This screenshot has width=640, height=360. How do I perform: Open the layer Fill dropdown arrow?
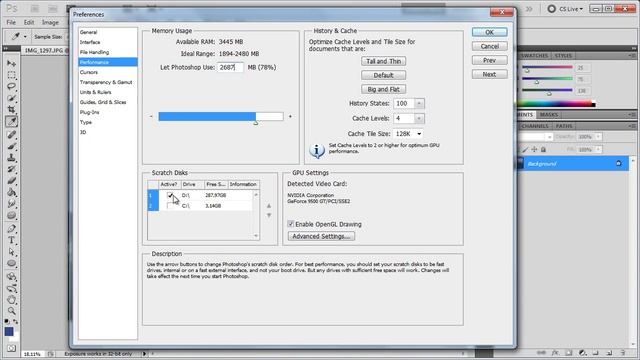pos(598,150)
